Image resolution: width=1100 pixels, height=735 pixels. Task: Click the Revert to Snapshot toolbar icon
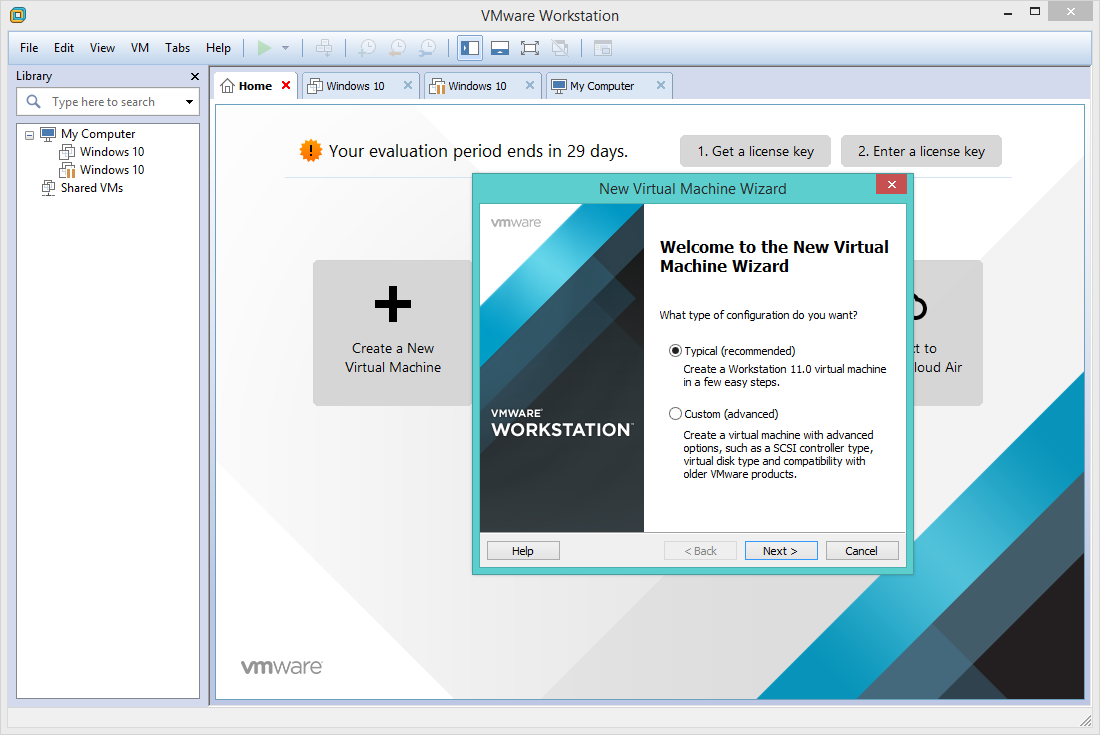[397, 48]
